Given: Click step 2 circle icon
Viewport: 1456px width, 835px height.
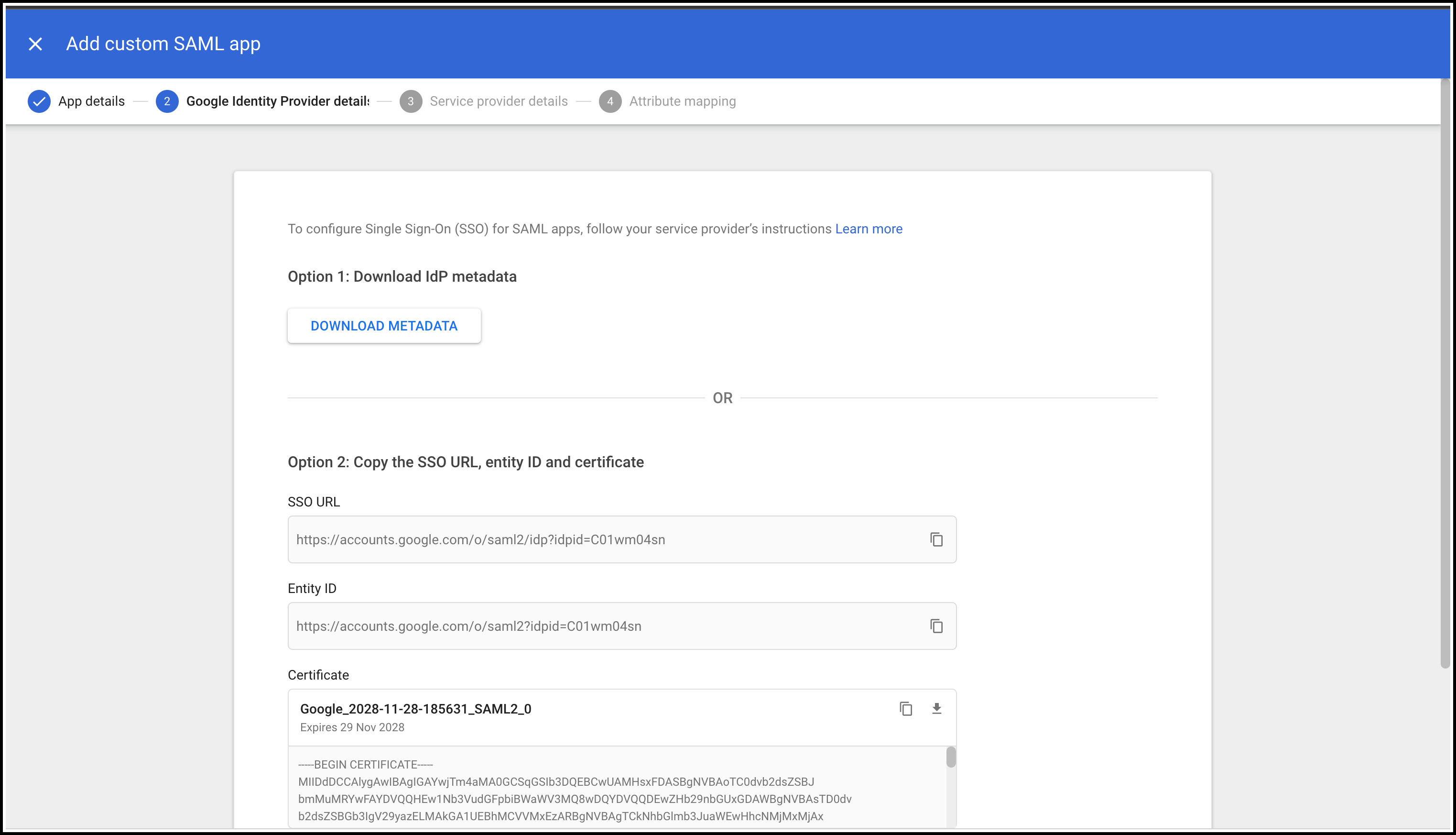Looking at the screenshot, I should [x=167, y=101].
